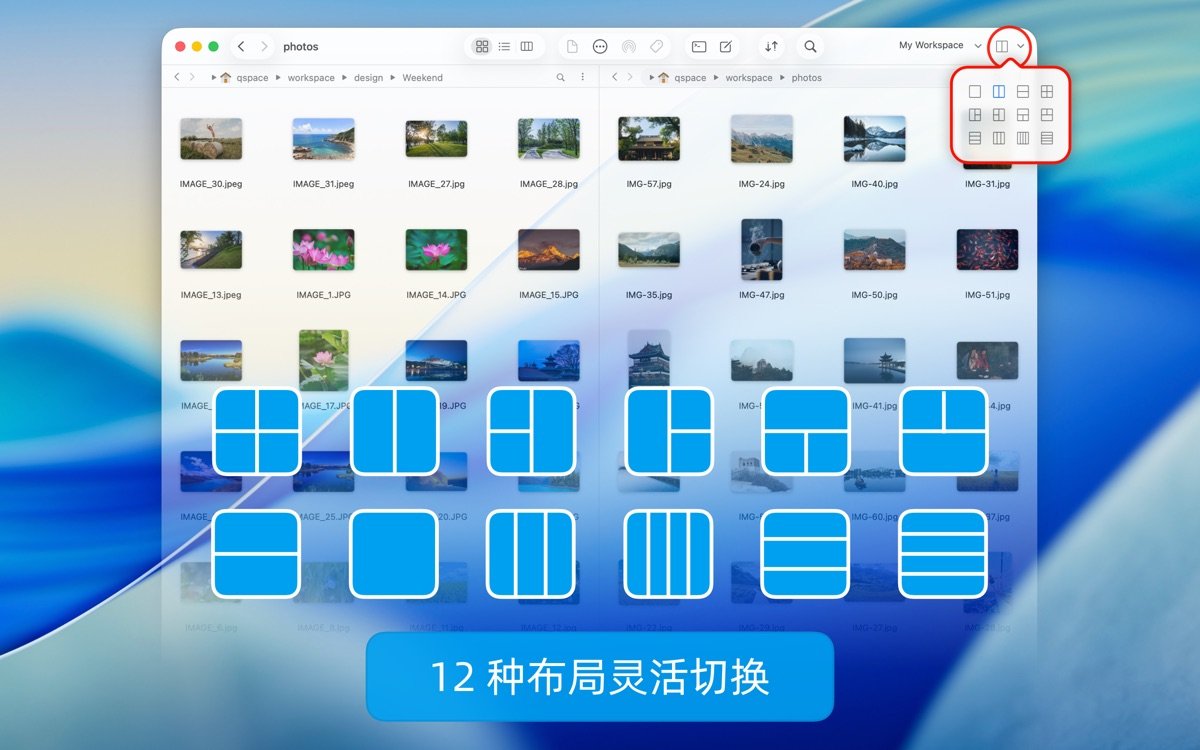Switch to column view in the toolbar

[x=526, y=46]
